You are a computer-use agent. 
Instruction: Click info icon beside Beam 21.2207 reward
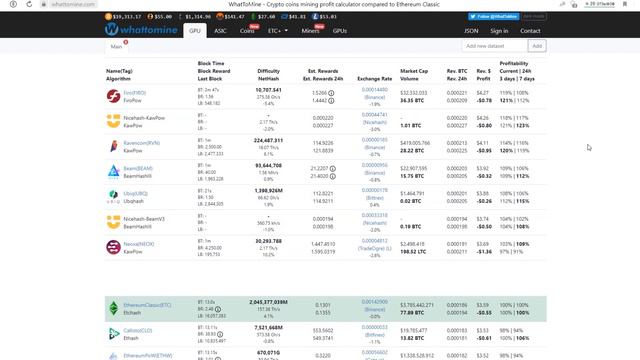[x=333, y=169]
